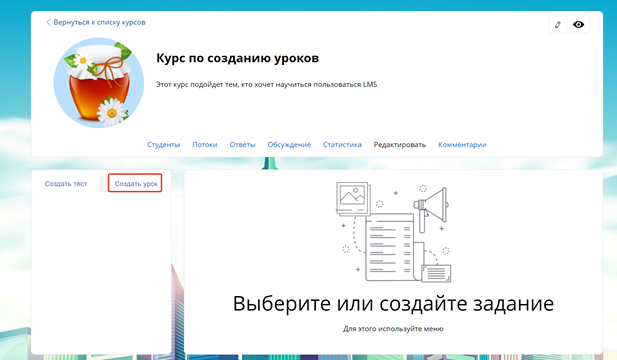The width and height of the screenshot is (617, 360).
Task: Click the 'Для этого используйте меню' hint
Action: pyautogui.click(x=393, y=329)
